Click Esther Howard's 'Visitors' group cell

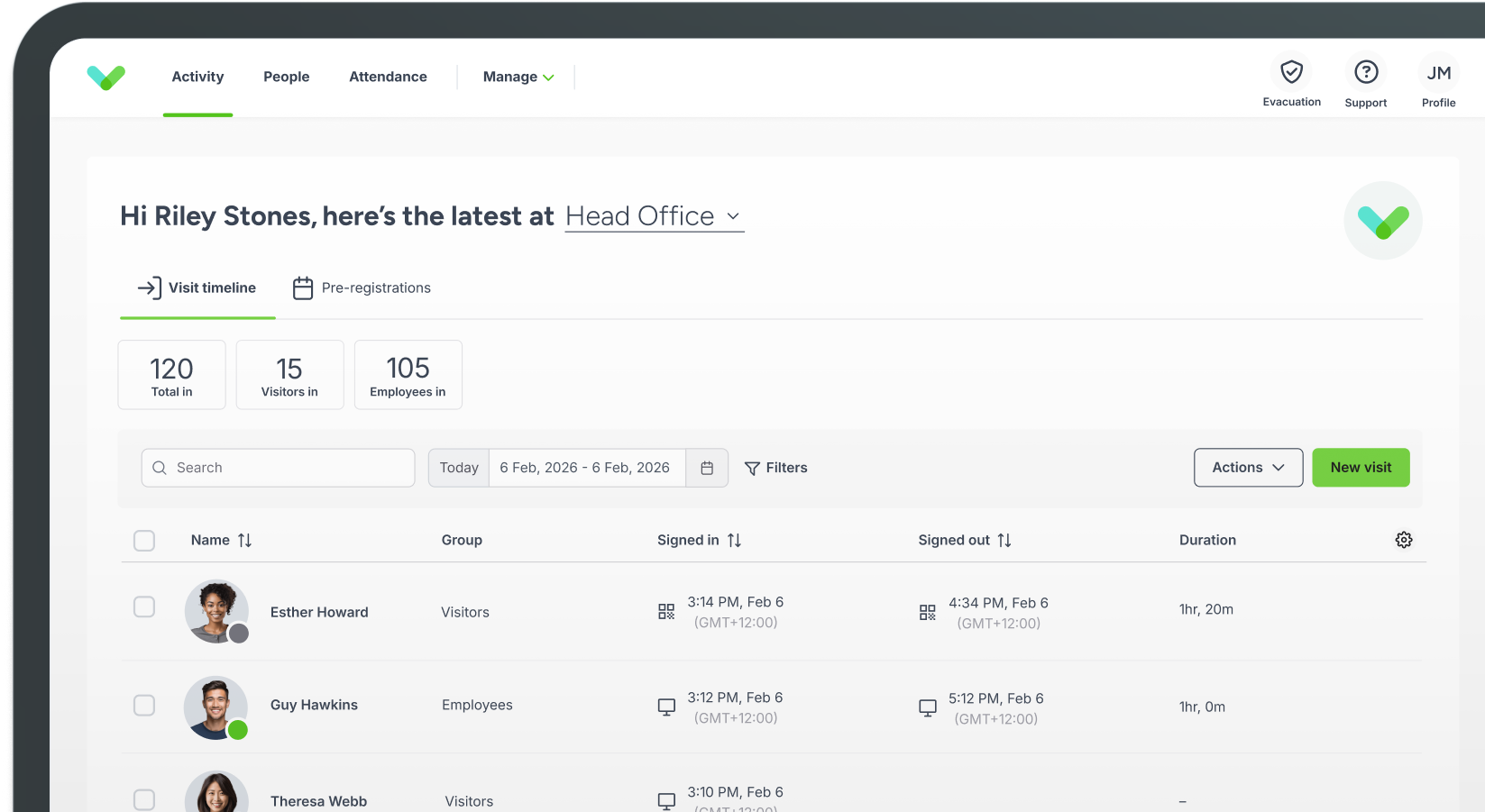point(465,613)
